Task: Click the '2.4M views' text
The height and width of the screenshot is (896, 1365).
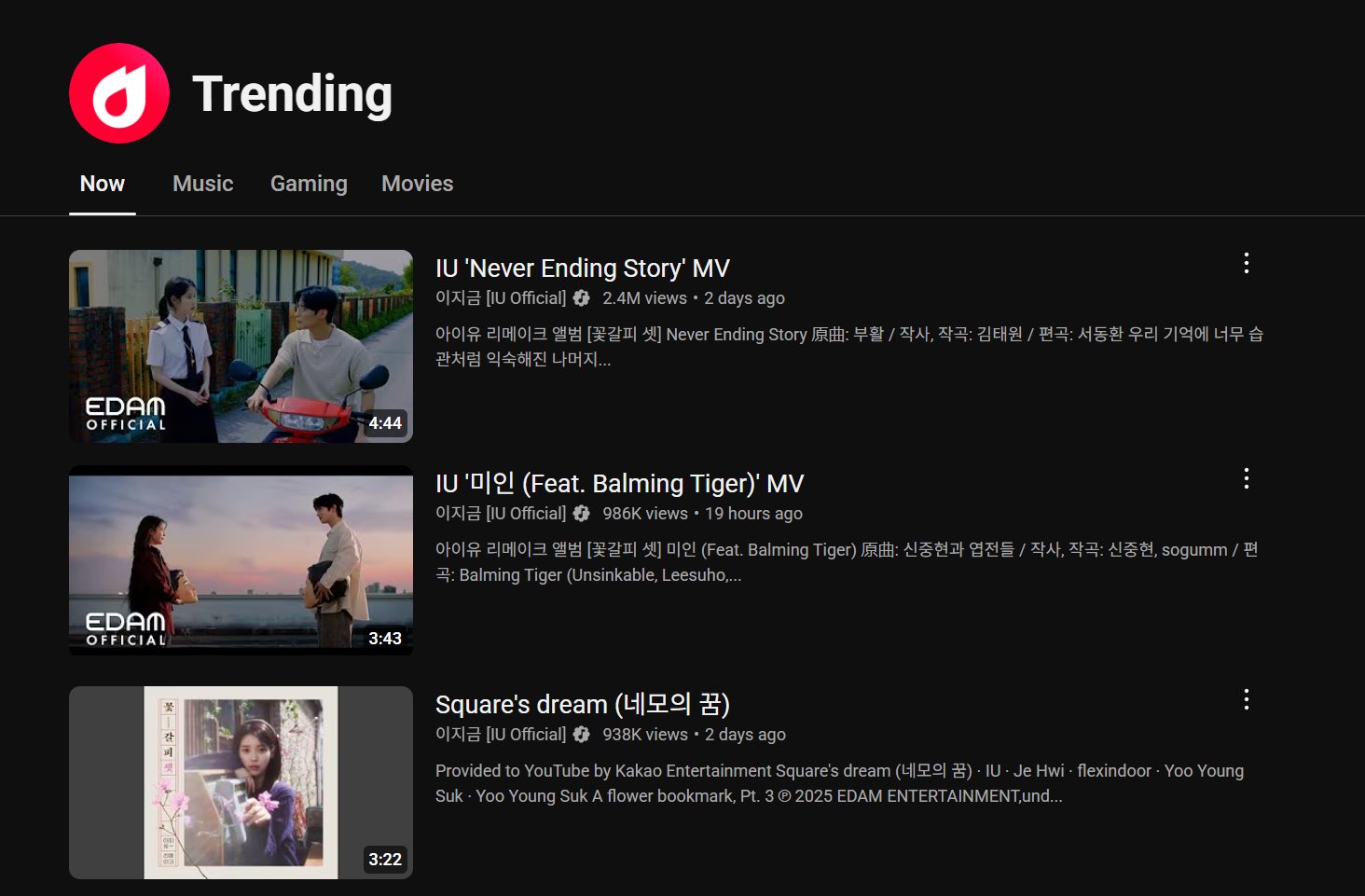Action: (x=644, y=298)
